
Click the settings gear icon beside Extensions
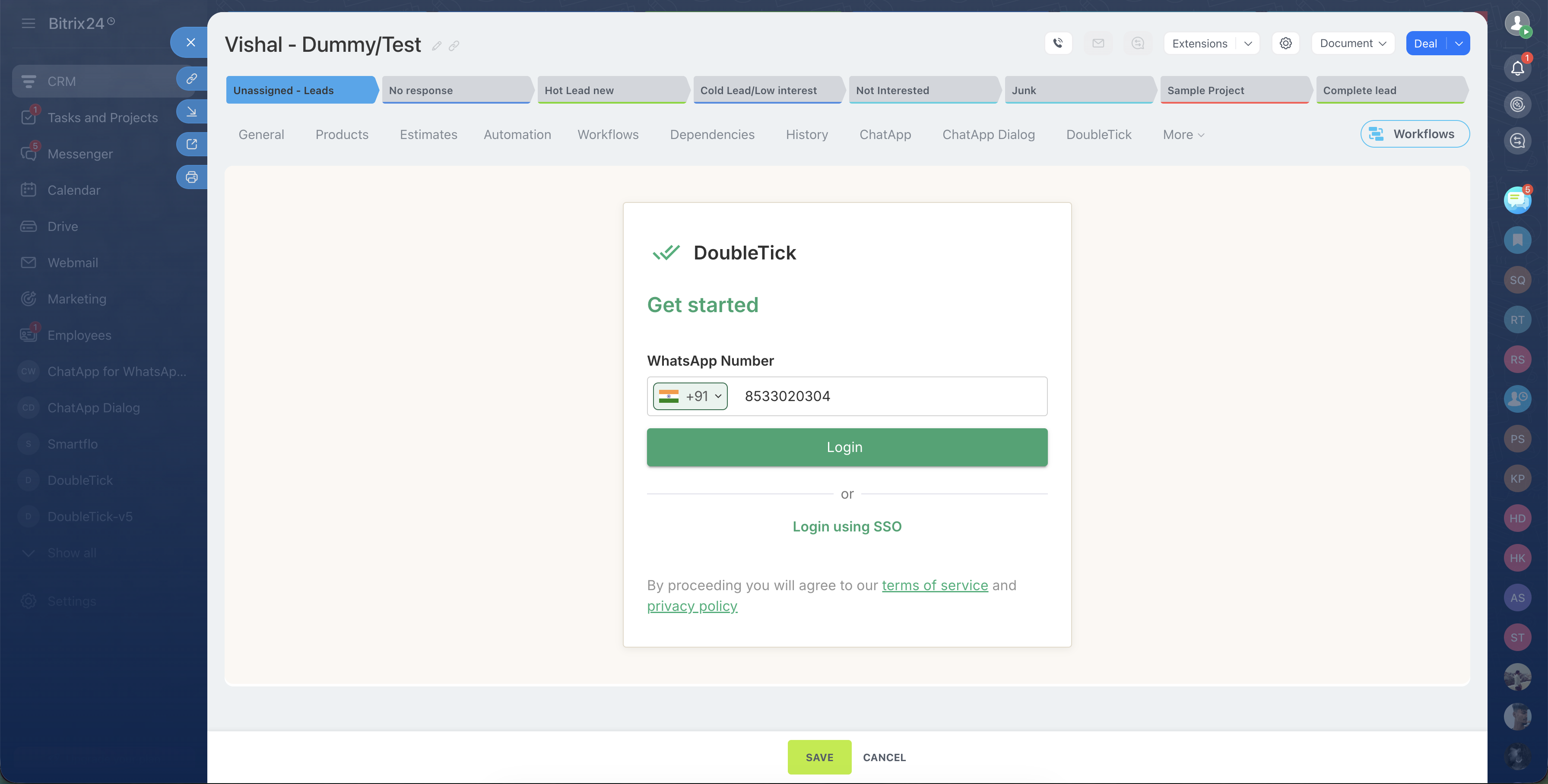[1285, 43]
